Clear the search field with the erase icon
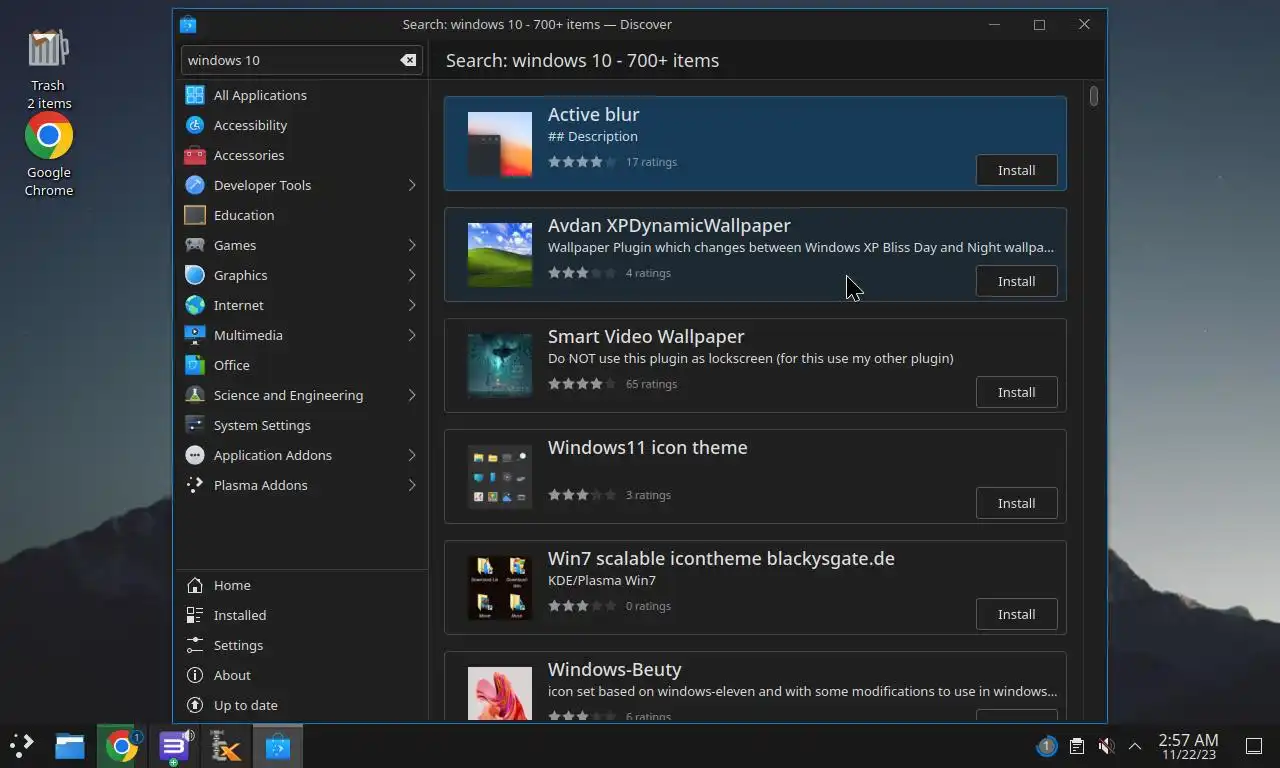1280x768 pixels. coord(408,60)
